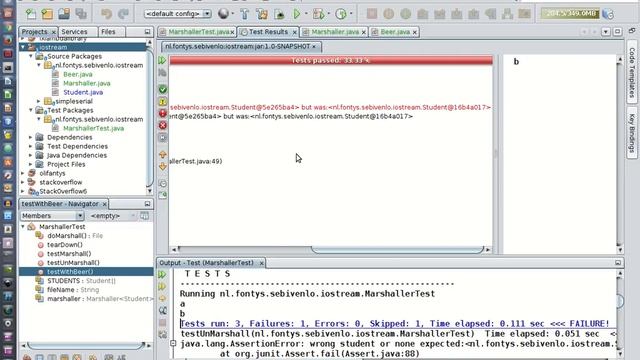Image resolution: width=640 pixels, height=360 pixels.
Task: Toggle the gray Show Skipped tests filter in Test Results
Action: (162, 138)
